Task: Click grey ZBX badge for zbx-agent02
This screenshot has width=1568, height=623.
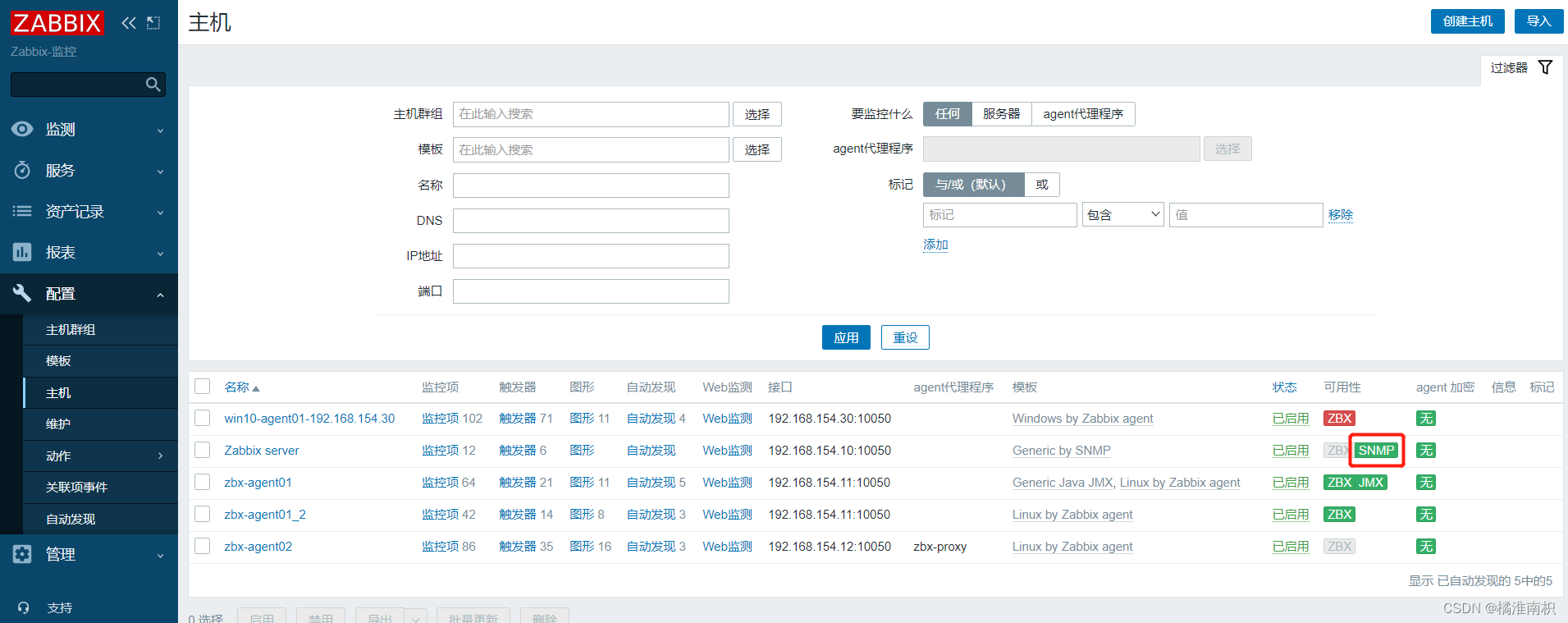Action: pyautogui.click(x=1339, y=547)
